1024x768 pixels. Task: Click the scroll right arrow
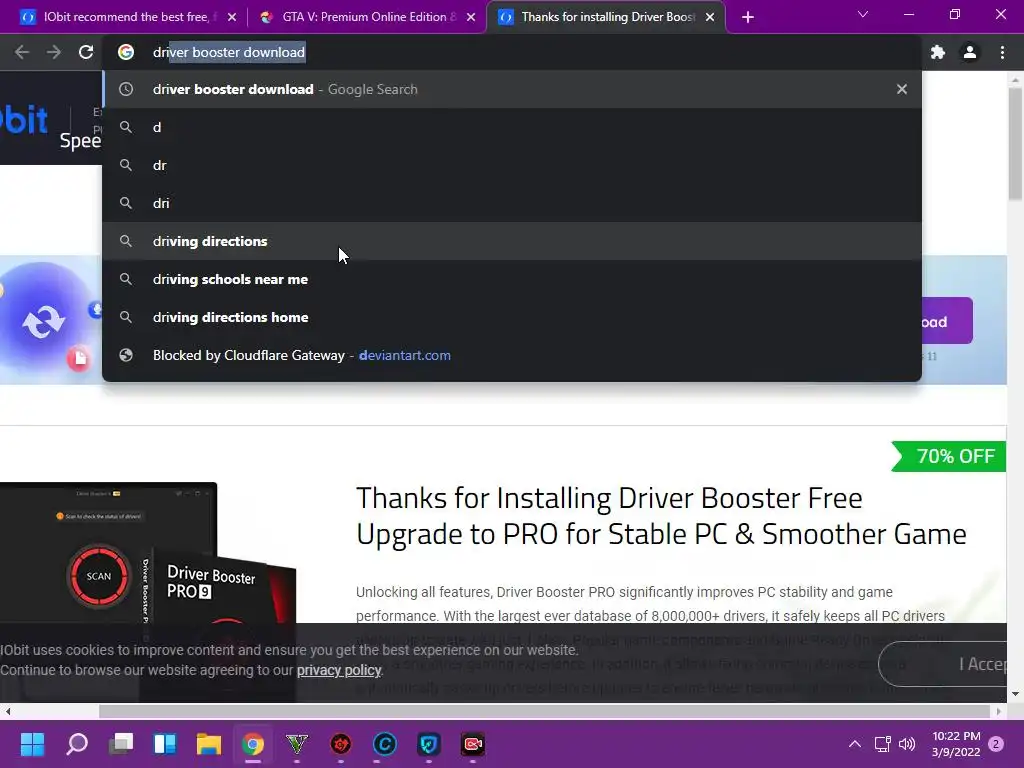[x=999, y=711]
